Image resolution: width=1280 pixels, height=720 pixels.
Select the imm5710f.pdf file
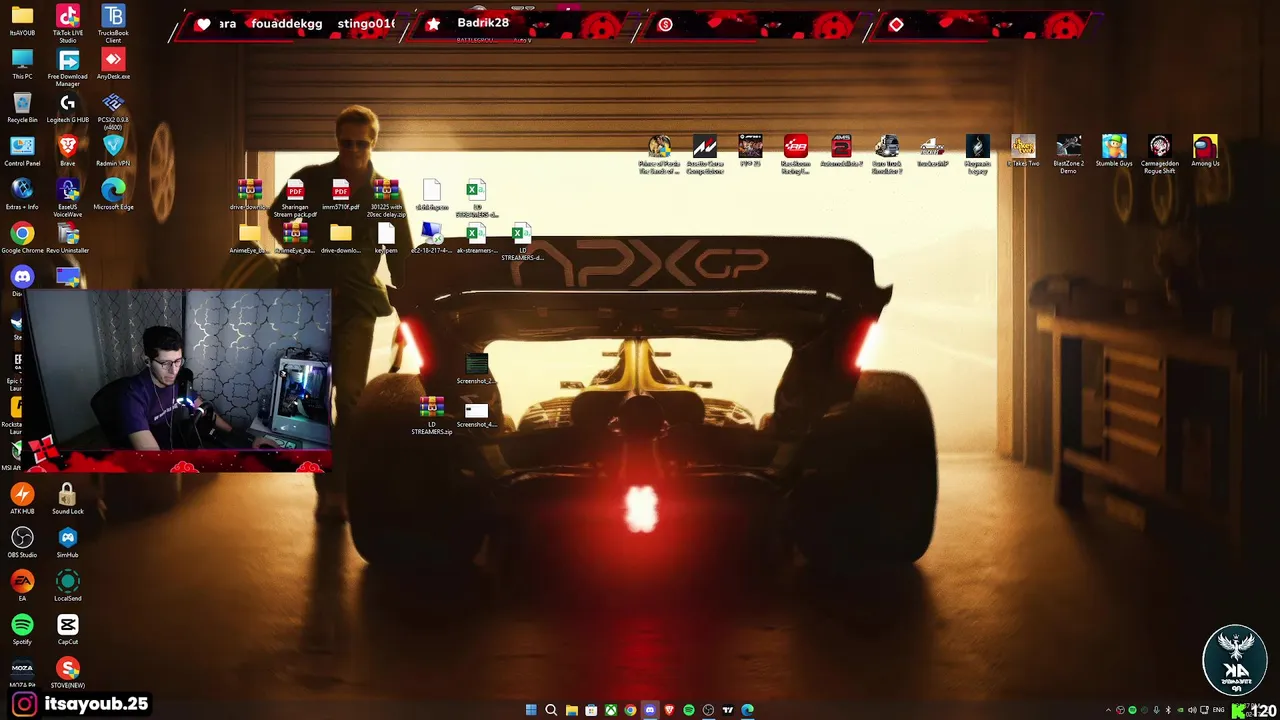(341, 196)
